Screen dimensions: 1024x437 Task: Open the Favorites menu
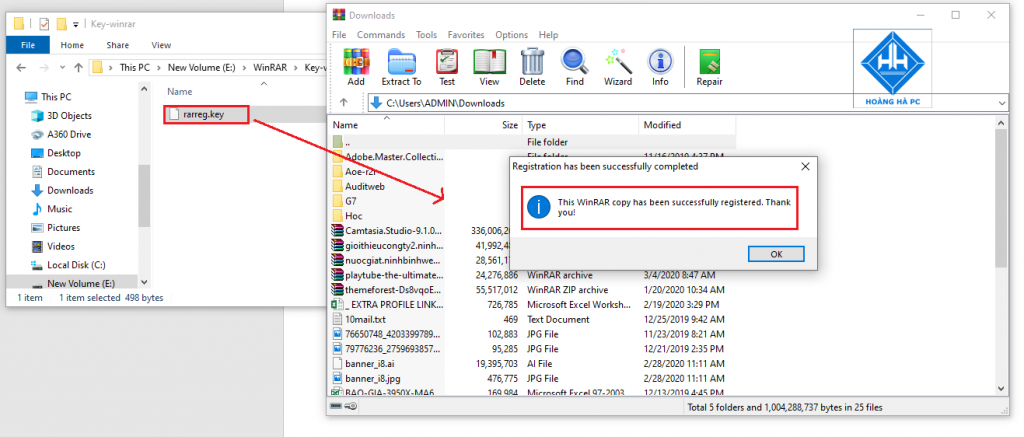pos(466,35)
